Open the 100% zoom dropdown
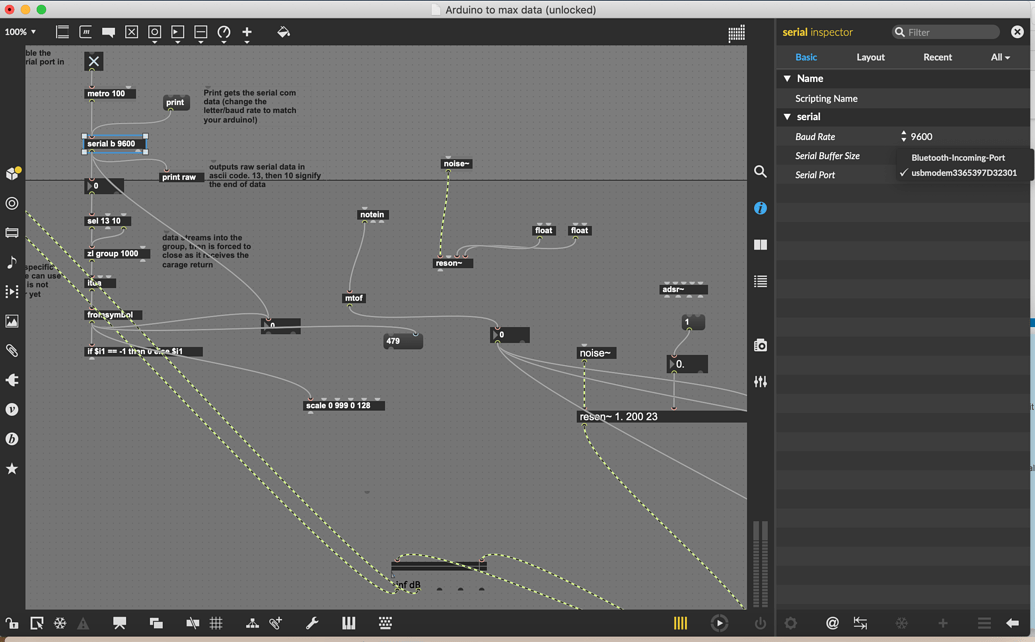Image resolution: width=1035 pixels, height=642 pixels. pyautogui.click(x=20, y=32)
